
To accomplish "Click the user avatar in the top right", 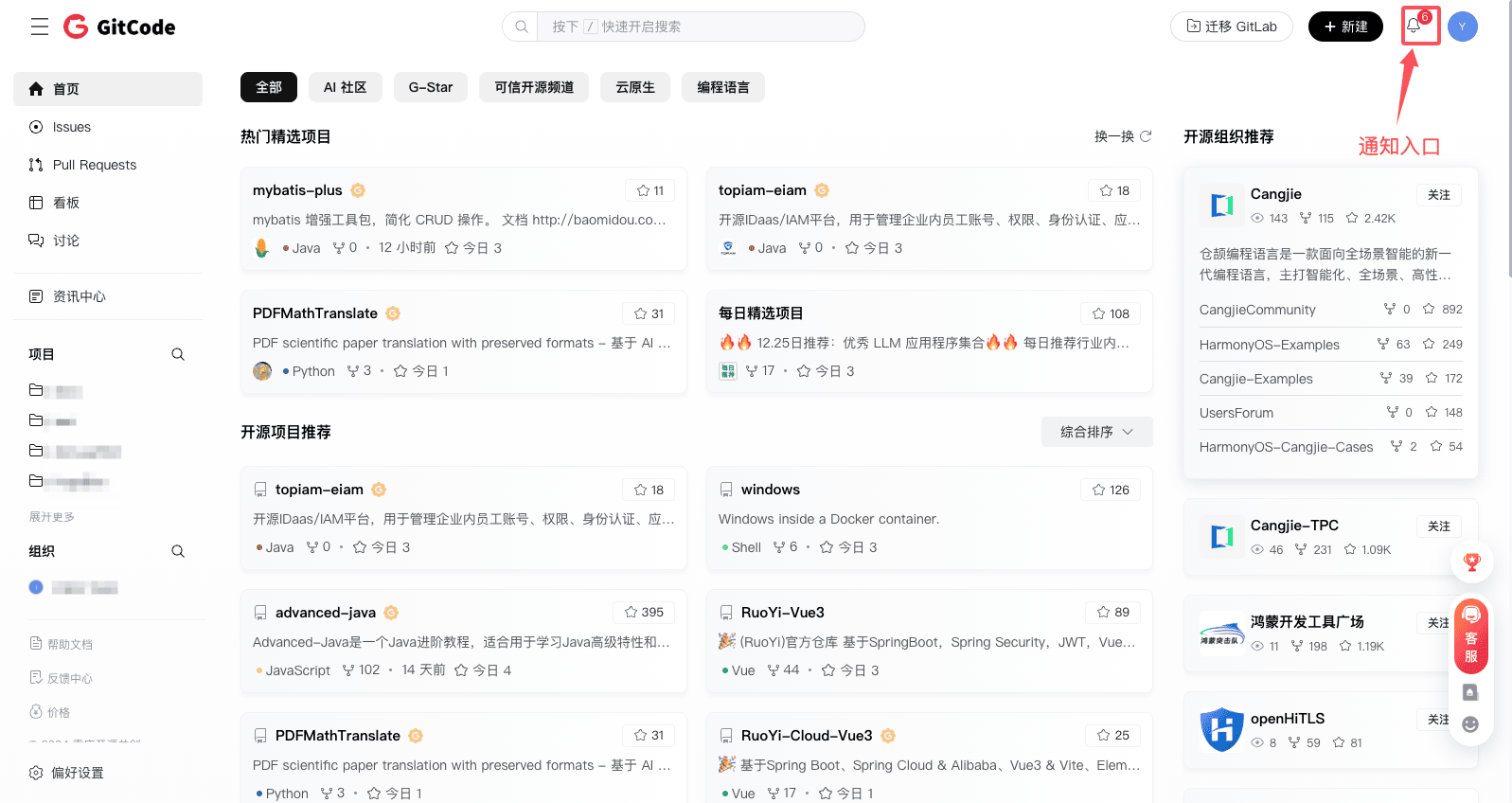I will click(1462, 27).
